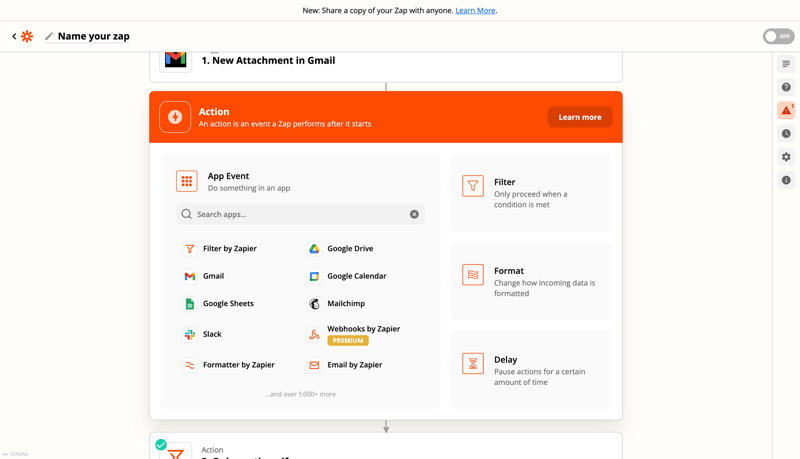Focus the Search apps field
This screenshot has height=459, width=800.
[x=301, y=214]
